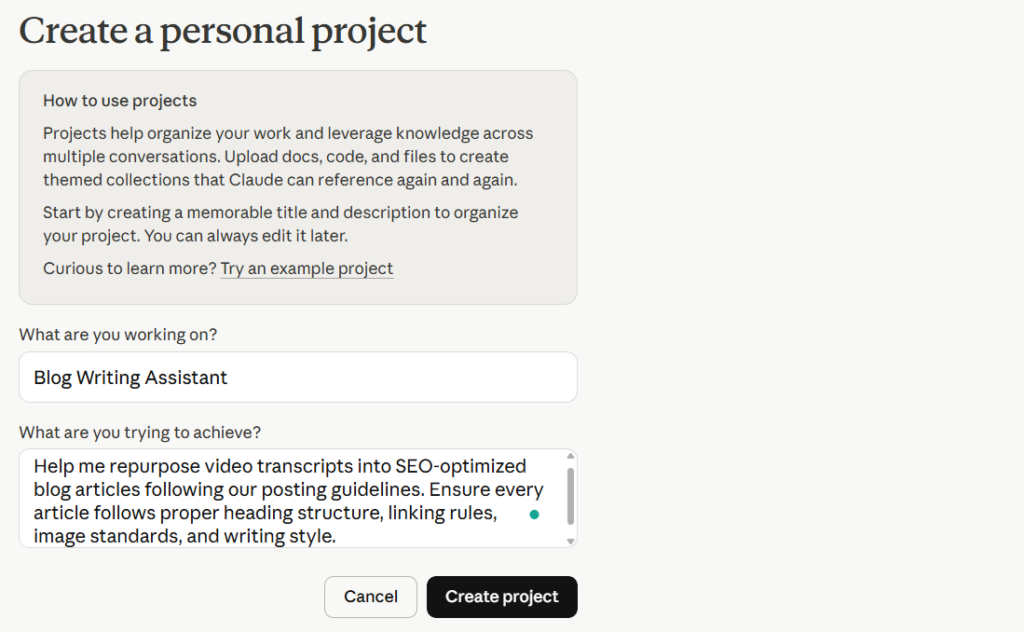The image size is (1024, 632).
Task: Click the "What are you trying to achieve?" label
Action: 140,432
